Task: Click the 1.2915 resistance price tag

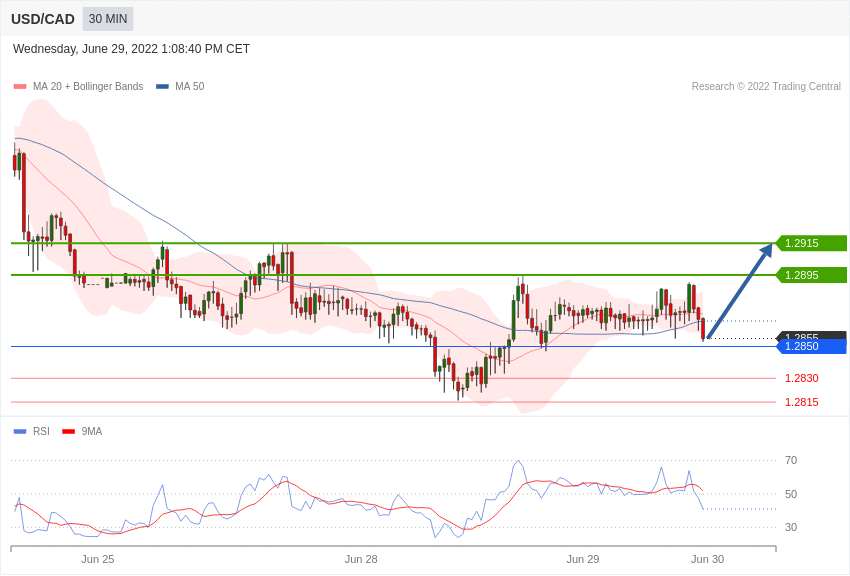Action: 812,243
